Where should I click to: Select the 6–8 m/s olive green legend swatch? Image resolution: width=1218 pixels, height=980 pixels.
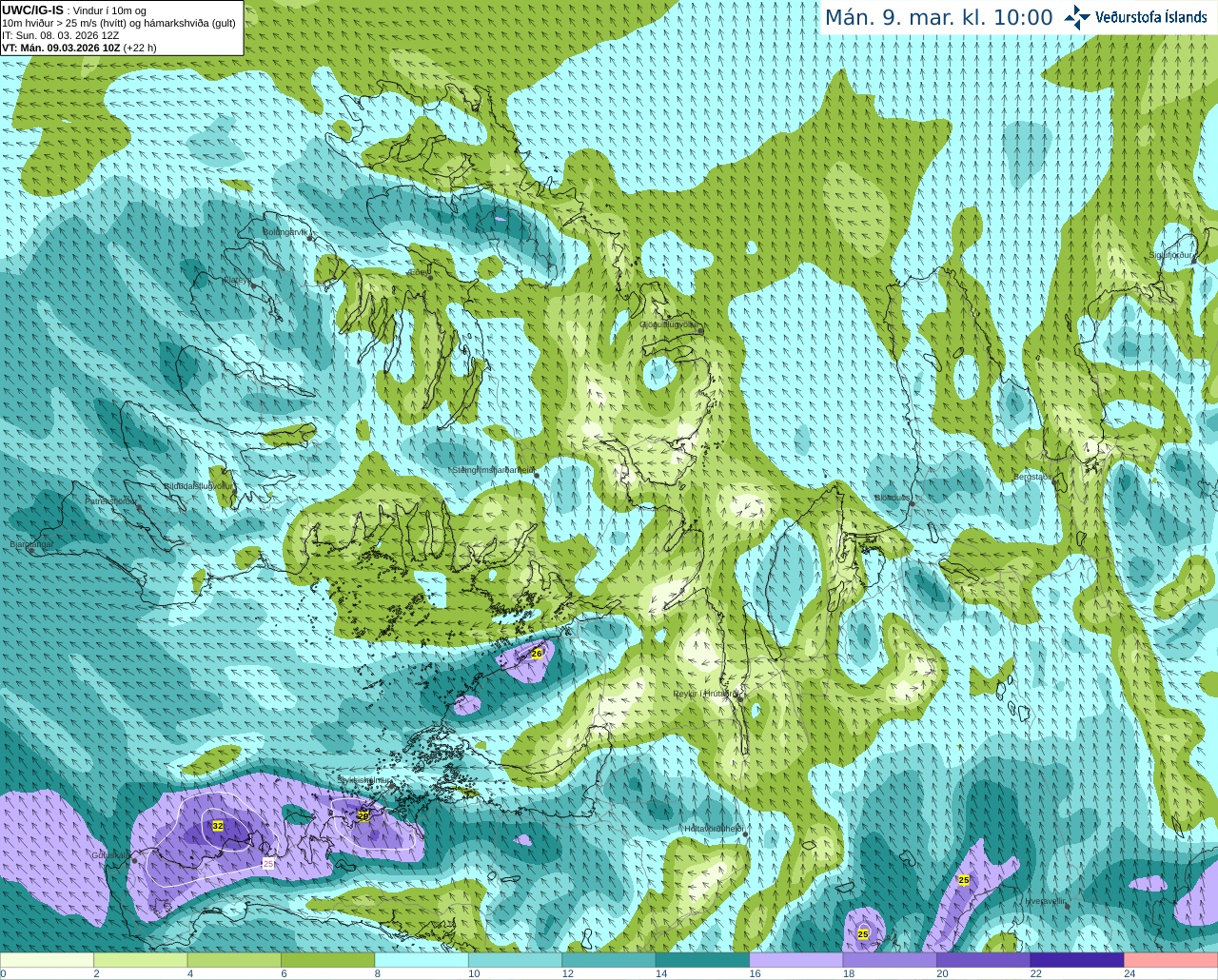click(x=327, y=960)
